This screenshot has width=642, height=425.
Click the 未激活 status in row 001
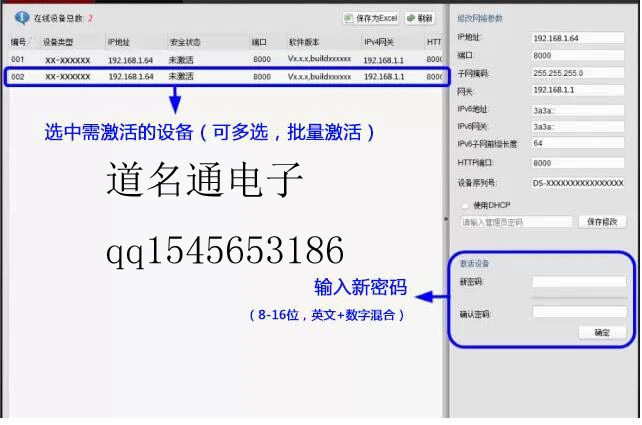181,60
